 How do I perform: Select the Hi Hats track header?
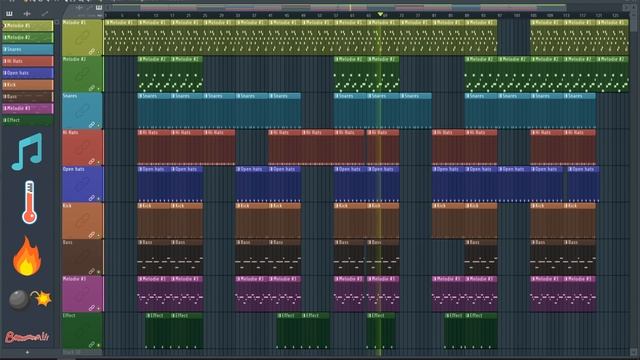pyautogui.click(x=82, y=148)
